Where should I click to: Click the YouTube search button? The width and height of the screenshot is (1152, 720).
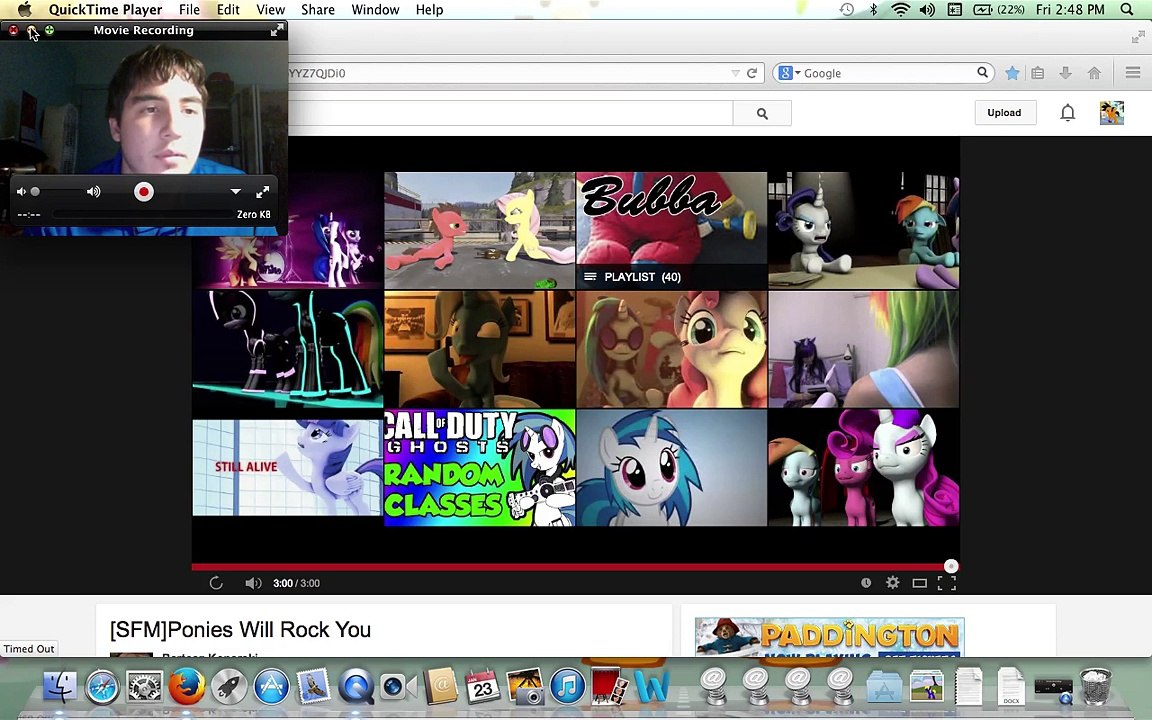tap(762, 113)
